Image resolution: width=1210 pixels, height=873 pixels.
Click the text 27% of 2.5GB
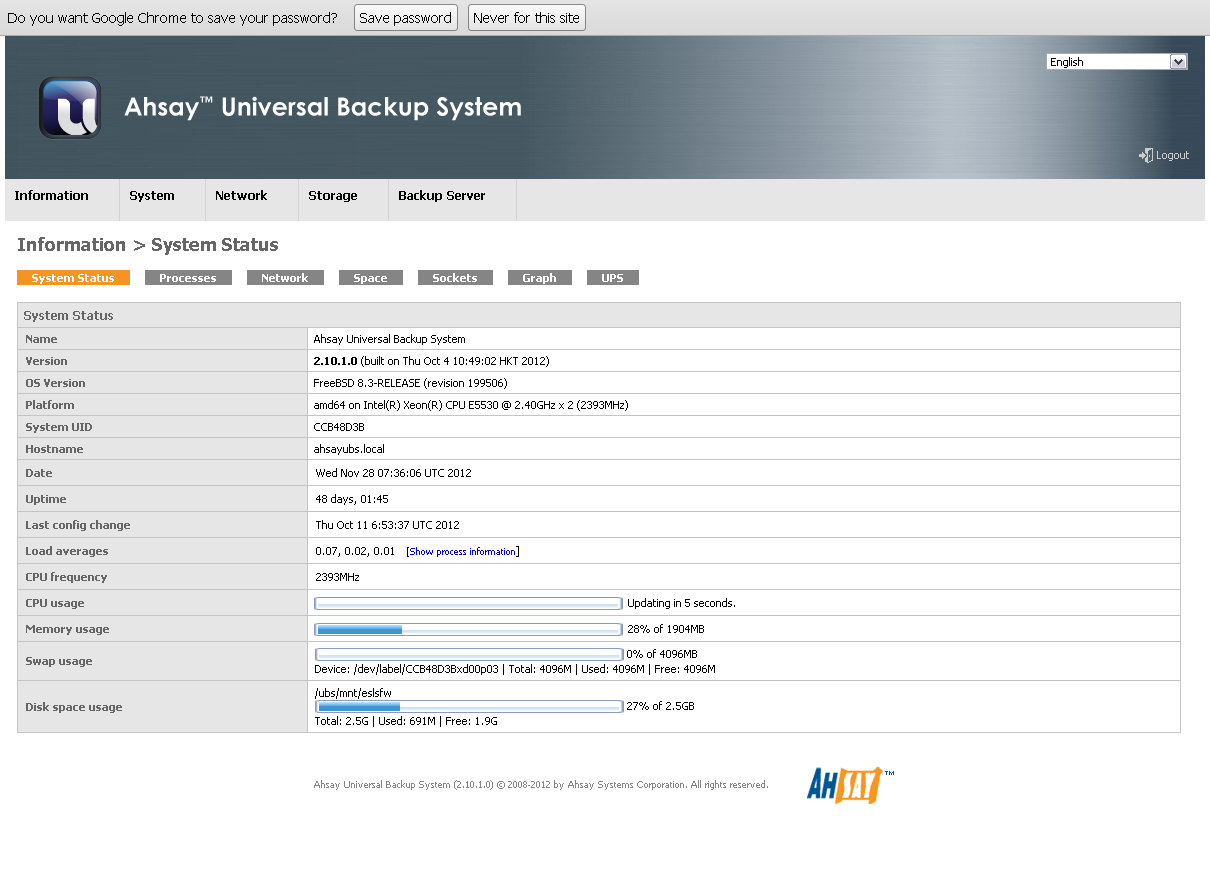click(660, 706)
